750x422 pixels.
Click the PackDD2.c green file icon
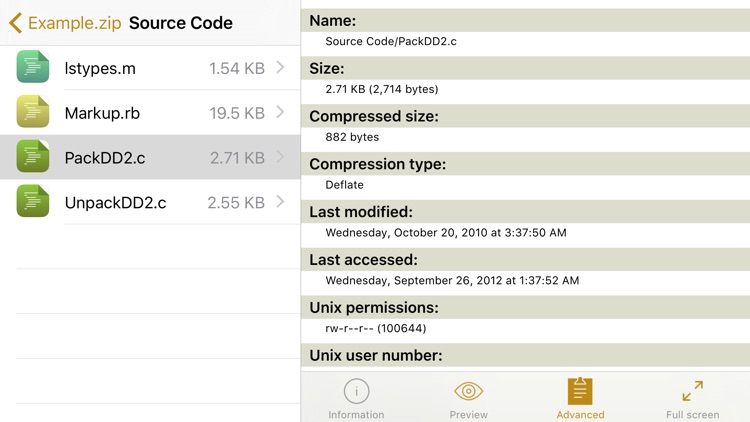(x=33, y=157)
